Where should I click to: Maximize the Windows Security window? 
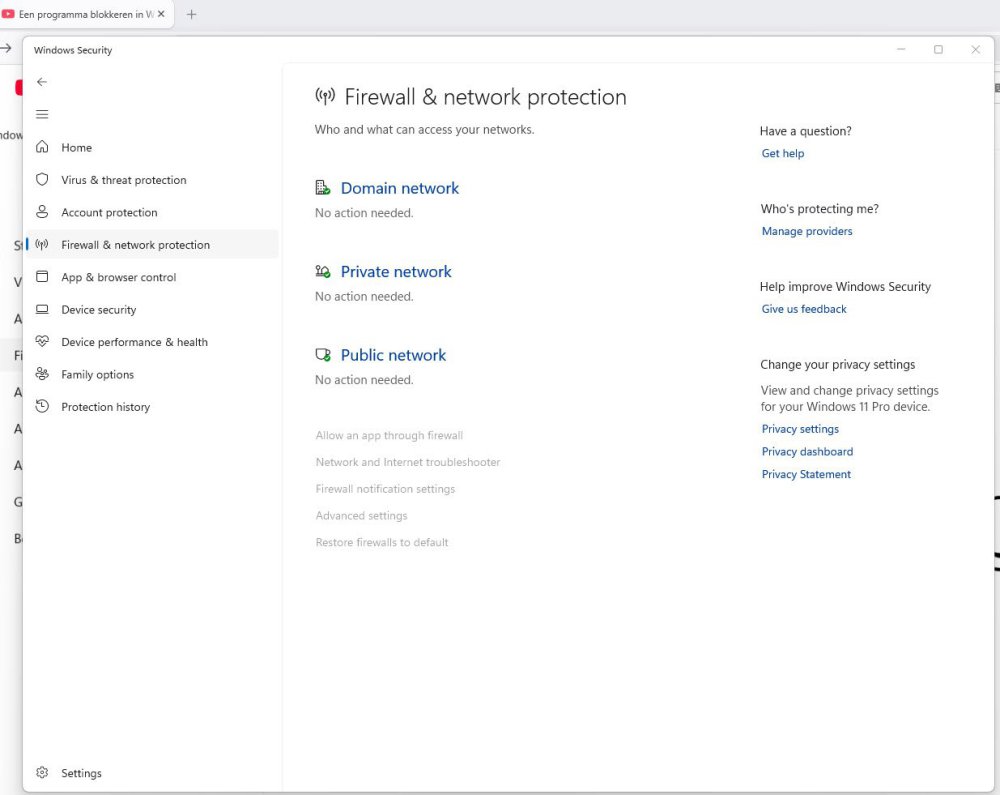[938, 49]
